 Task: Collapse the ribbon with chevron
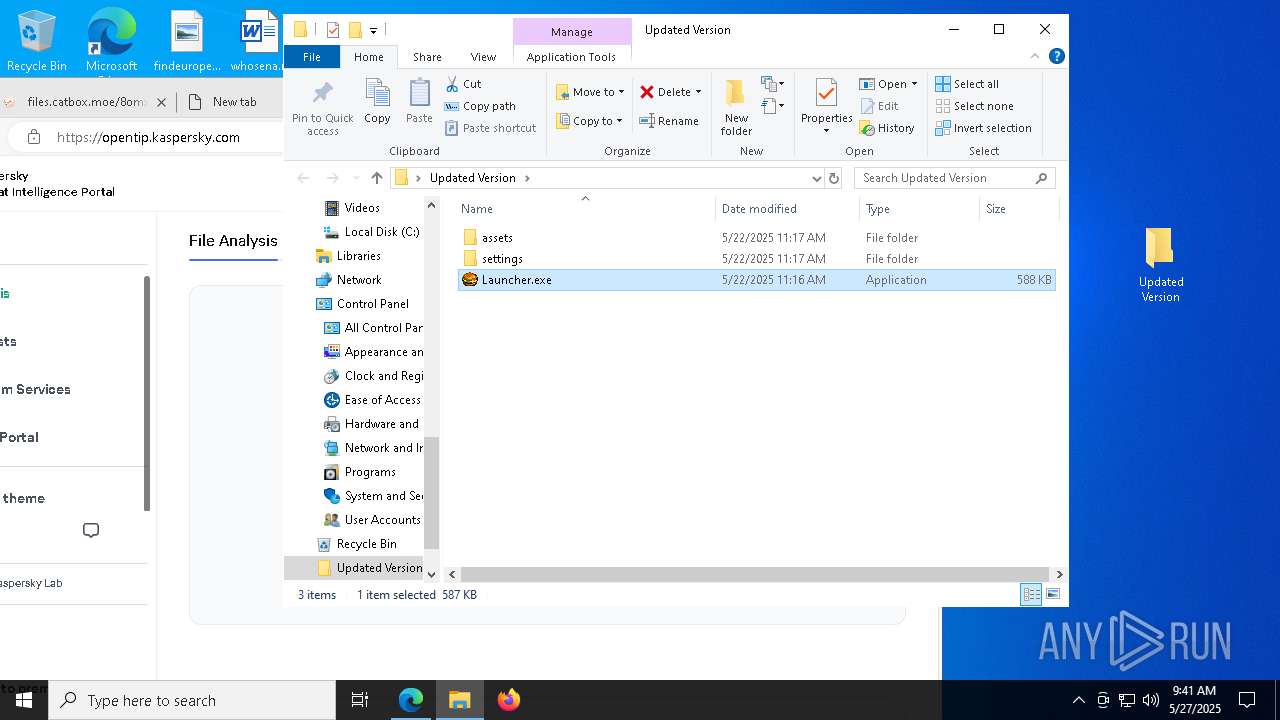pyautogui.click(x=1035, y=56)
